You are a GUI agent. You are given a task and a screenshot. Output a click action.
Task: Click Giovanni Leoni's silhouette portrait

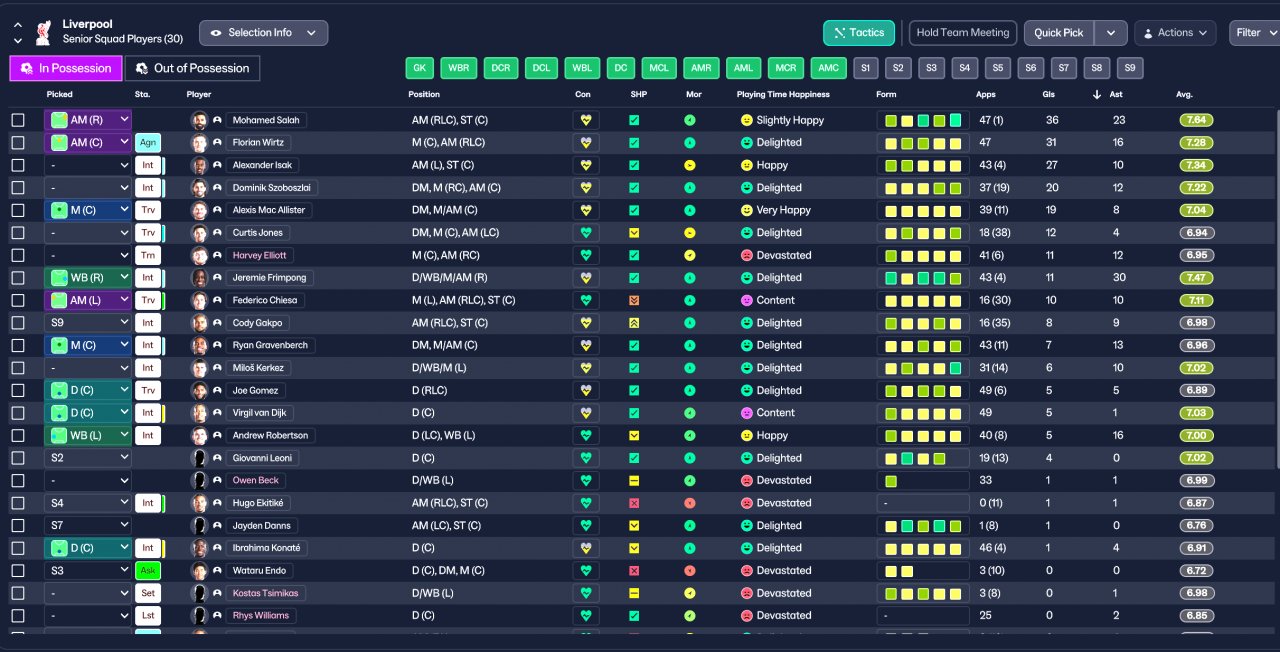199,458
